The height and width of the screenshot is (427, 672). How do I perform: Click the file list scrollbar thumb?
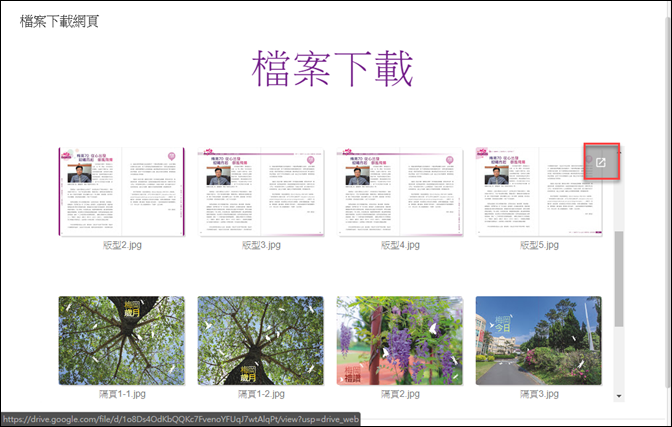[619, 279]
